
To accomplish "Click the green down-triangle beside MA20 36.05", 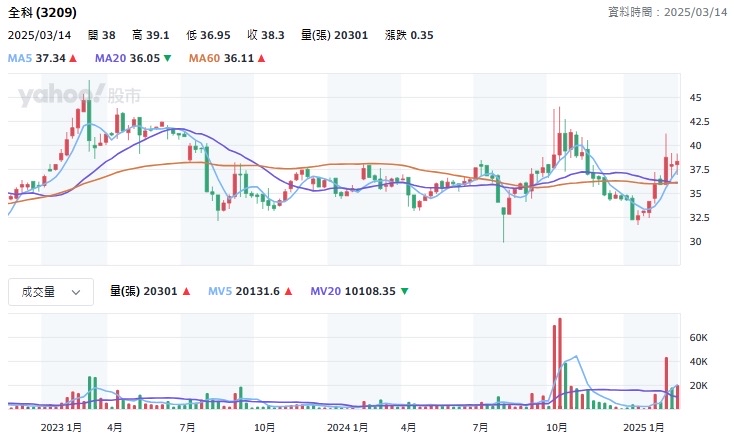I will click(x=167, y=59).
